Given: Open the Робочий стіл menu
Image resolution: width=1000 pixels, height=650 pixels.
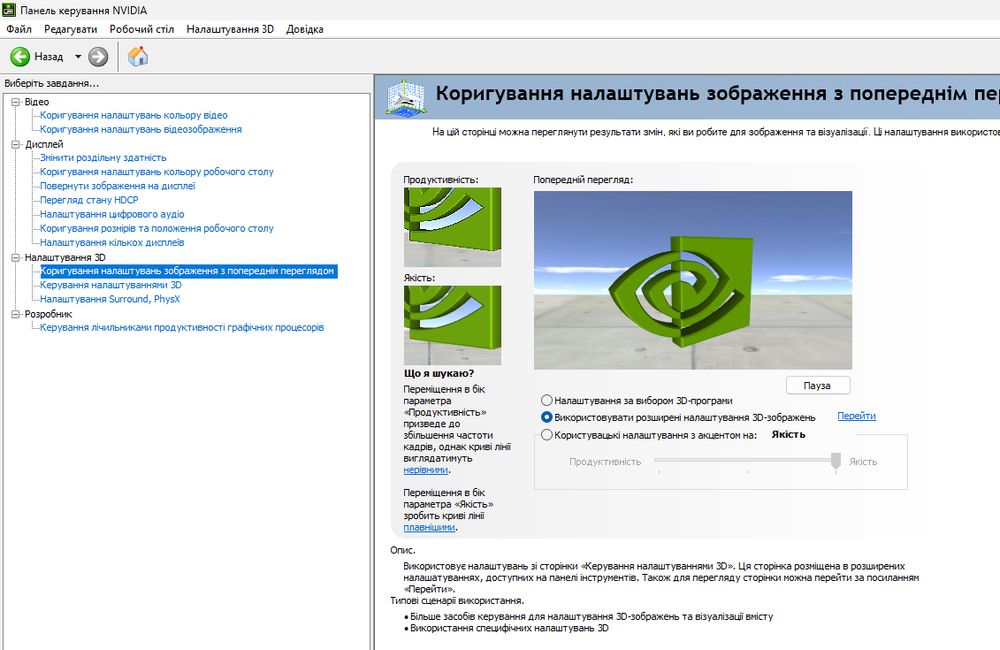Looking at the screenshot, I should (x=142, y=29).
